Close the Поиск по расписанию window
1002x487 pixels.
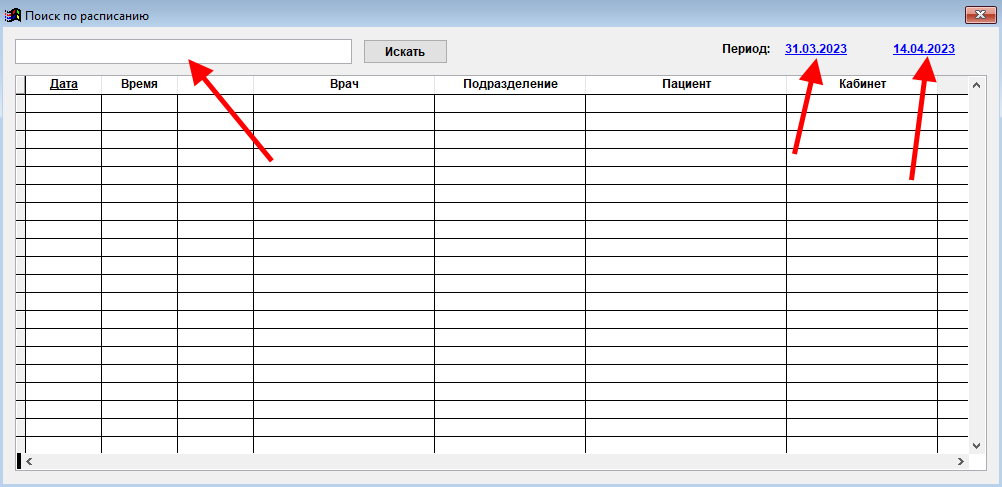pyautogui.click(x=977, y=15)
